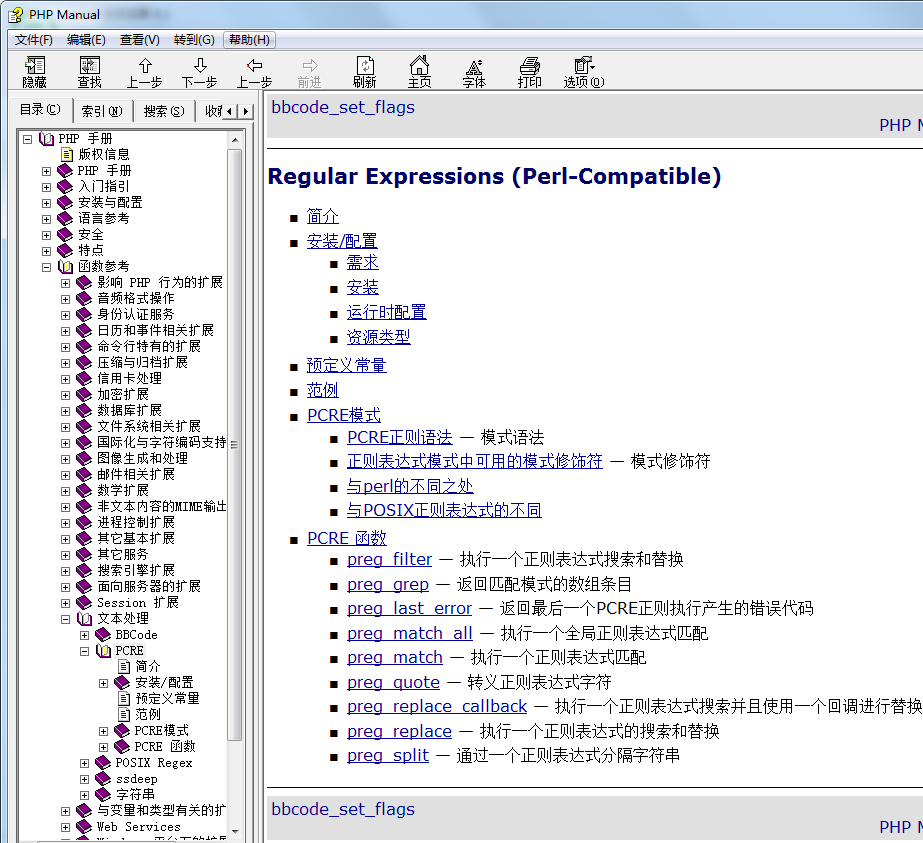Open the 运行时配置 link

[386, 312]
